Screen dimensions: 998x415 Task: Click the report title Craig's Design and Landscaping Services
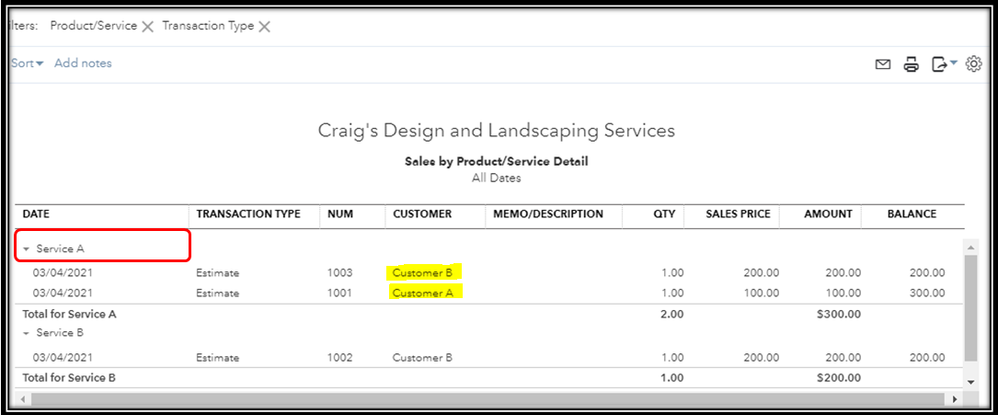click(x=496, y=130)
